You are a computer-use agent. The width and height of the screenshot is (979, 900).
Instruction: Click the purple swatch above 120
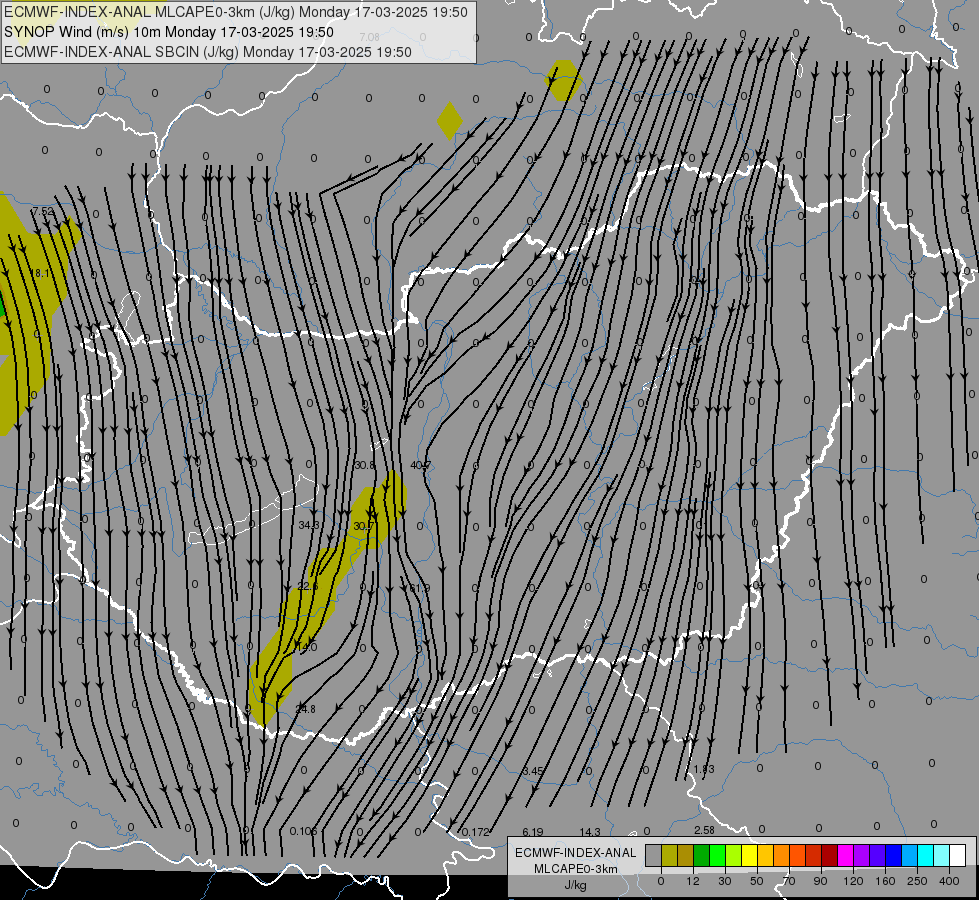pyautogui.click(x=861, y=855)
